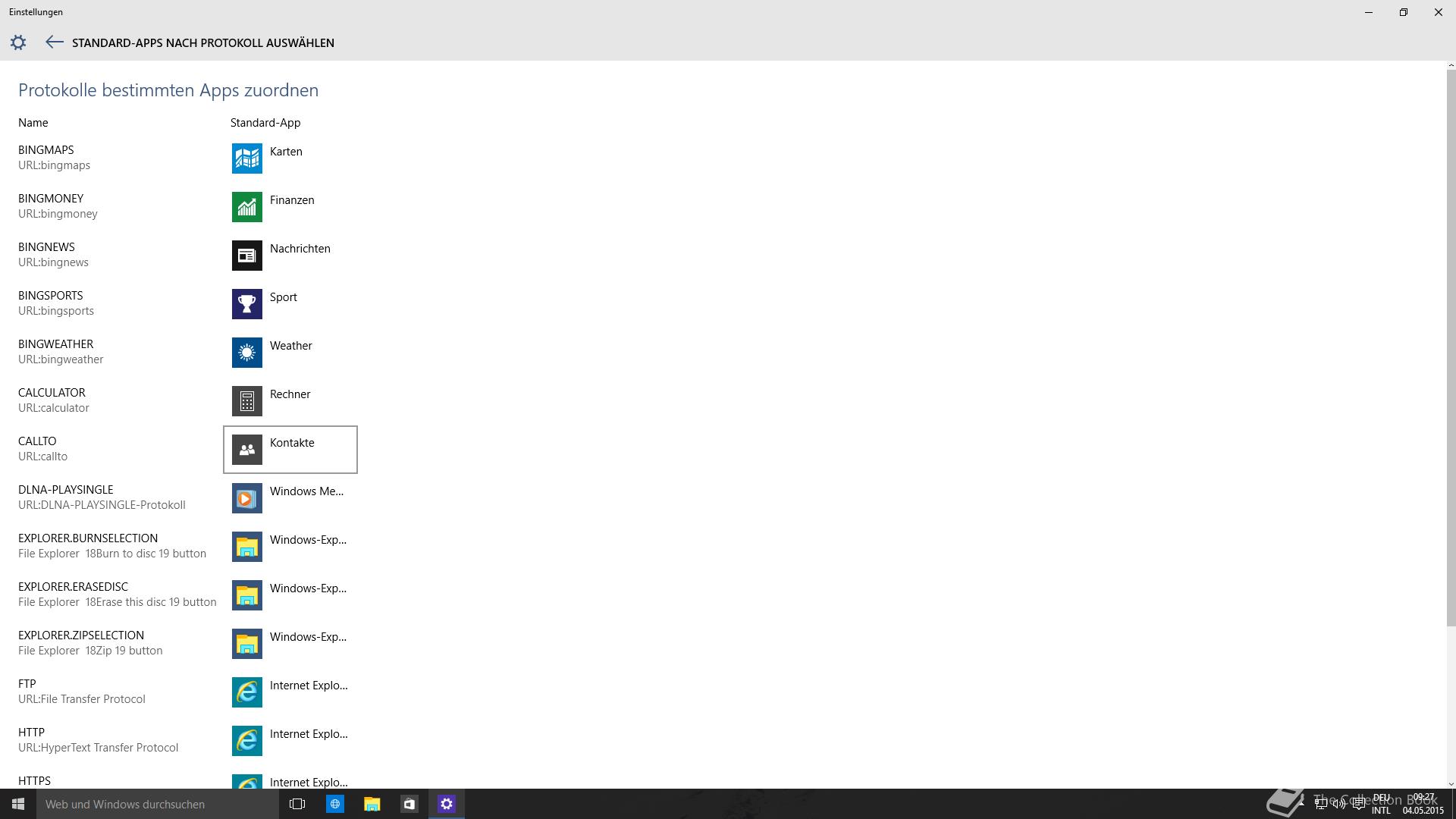
Task: Select the BINGNEWS protocol name
Action: click(x=46, y=247)
